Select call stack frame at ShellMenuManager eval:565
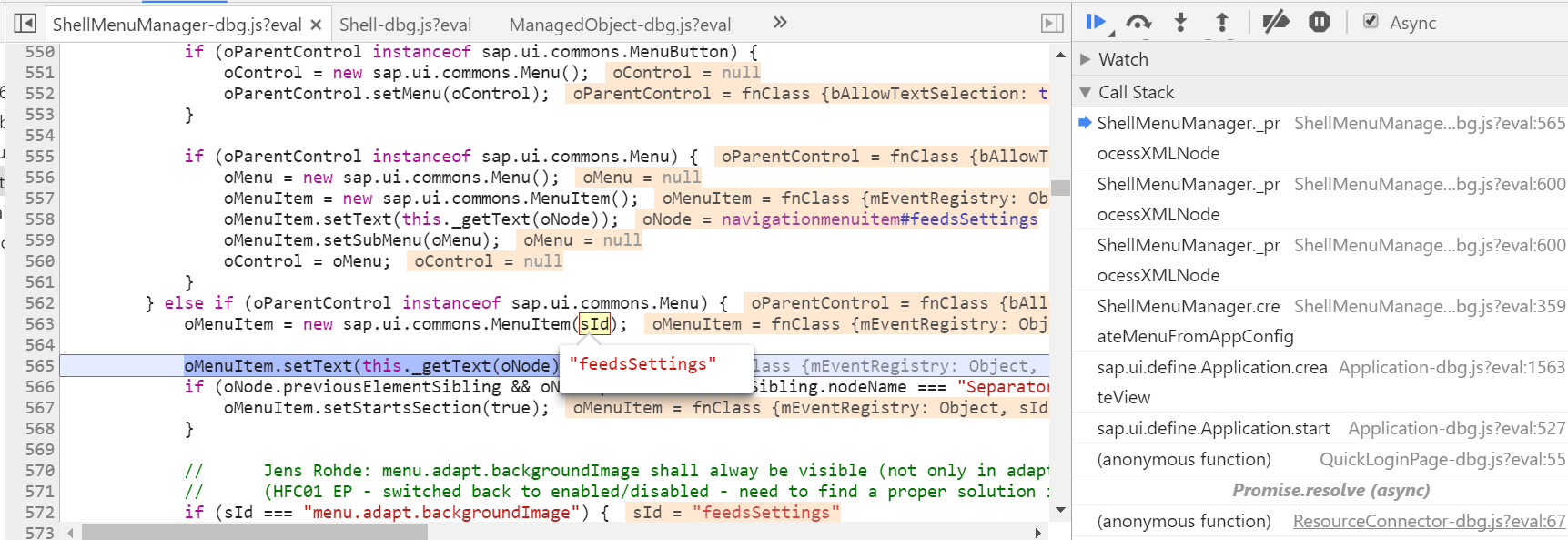This screenshot has height=540, width=1568. (x=1320, y=138)
